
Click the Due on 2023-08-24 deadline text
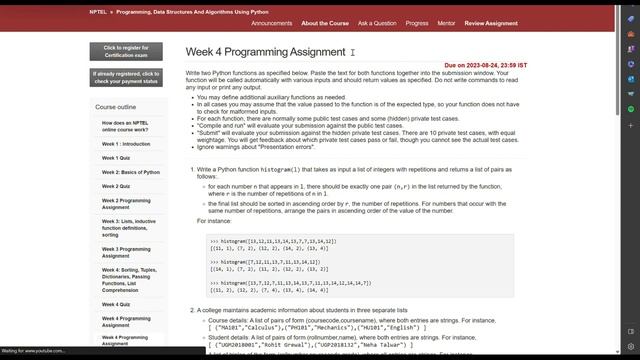[x=486, y=65]
